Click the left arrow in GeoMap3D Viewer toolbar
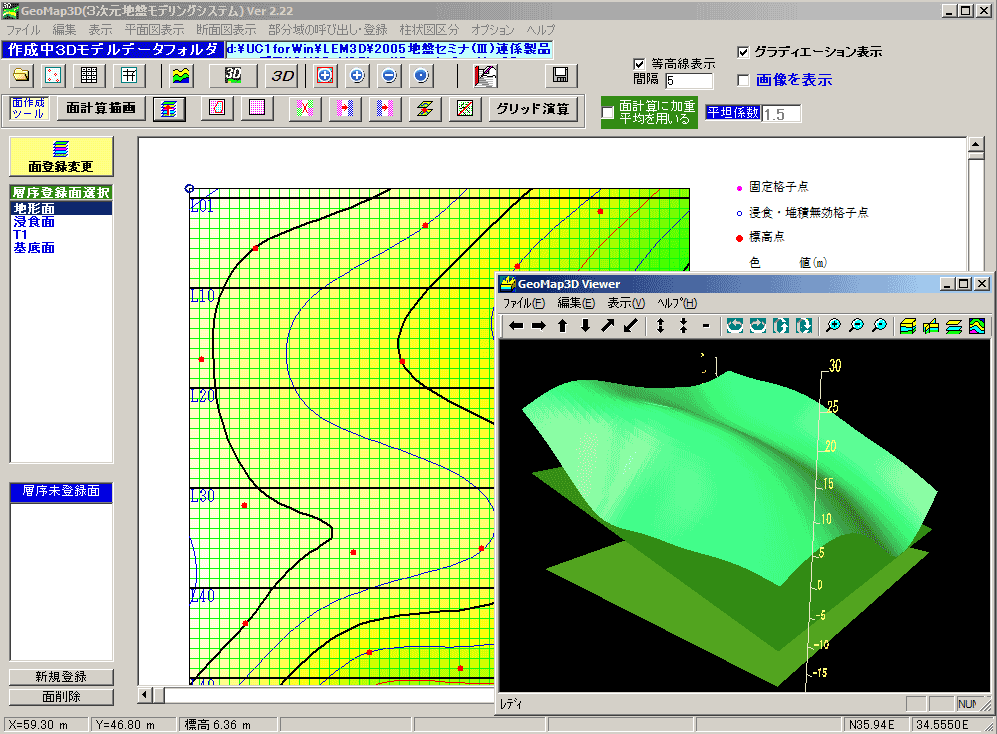 [516, 326]
